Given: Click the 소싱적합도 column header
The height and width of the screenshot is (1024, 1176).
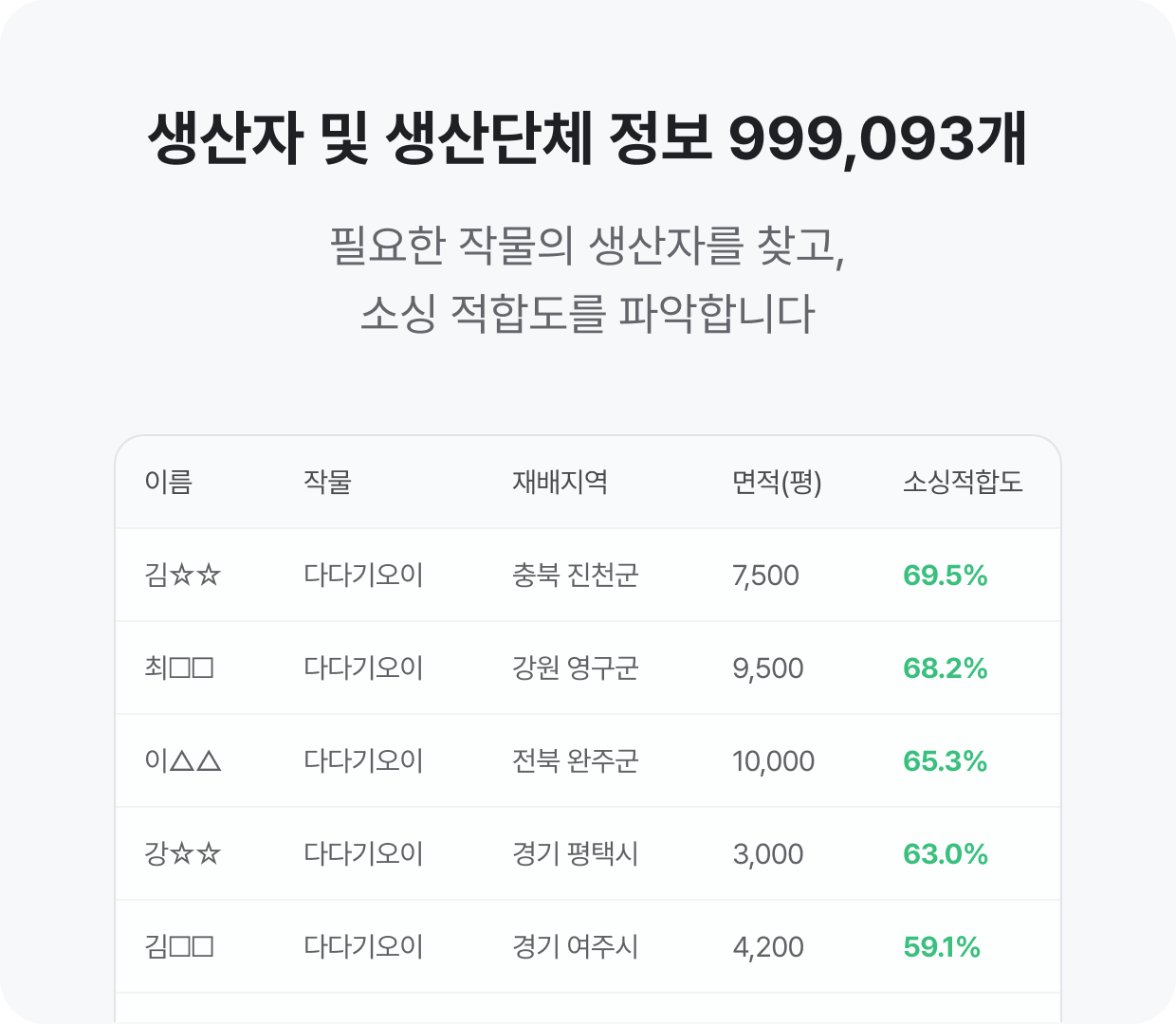Looking at the screenshot, I should (x=963, y=483).
